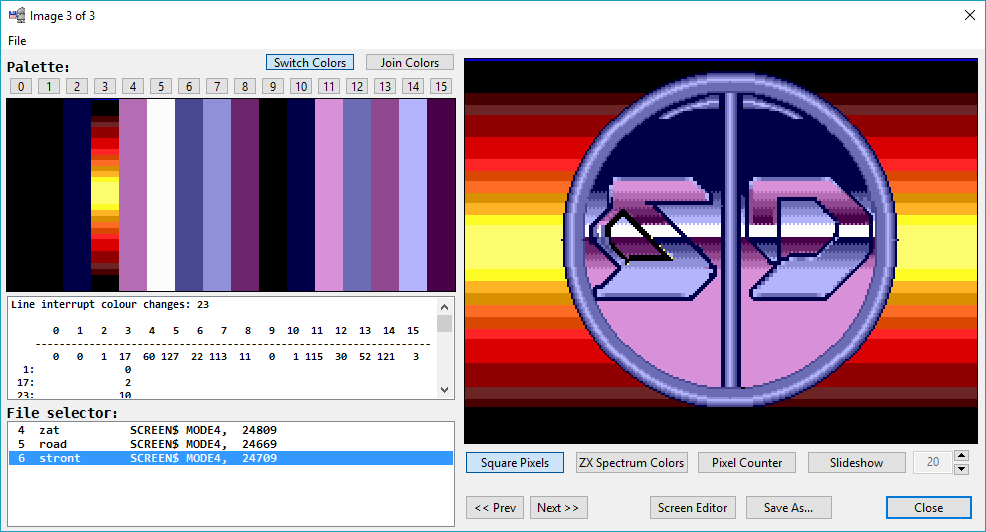Click the Close button
This screenshot has width=986, height=532.
point(929,507)
